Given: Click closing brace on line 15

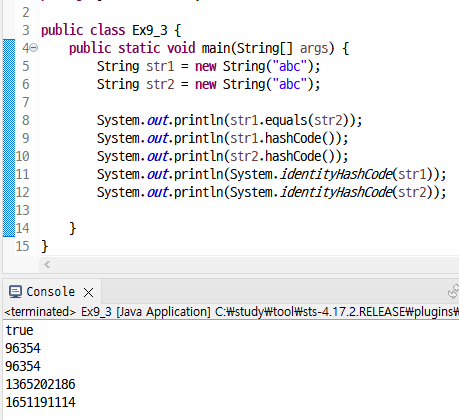Looking at the screenshot, I should point(45,246).
